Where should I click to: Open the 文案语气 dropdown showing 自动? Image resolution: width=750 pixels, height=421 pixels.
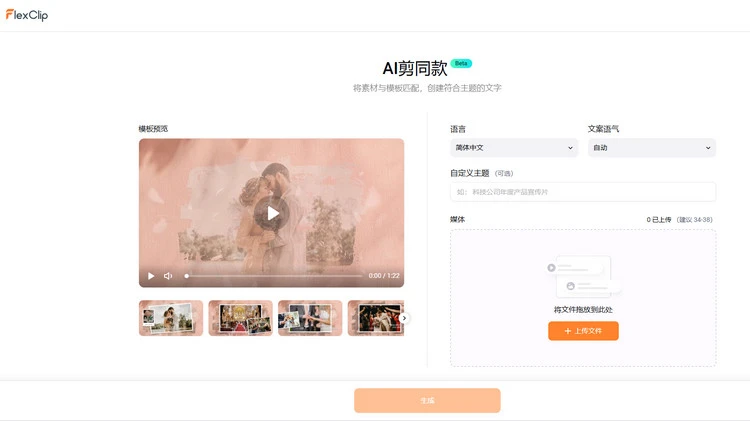[652, 148]
